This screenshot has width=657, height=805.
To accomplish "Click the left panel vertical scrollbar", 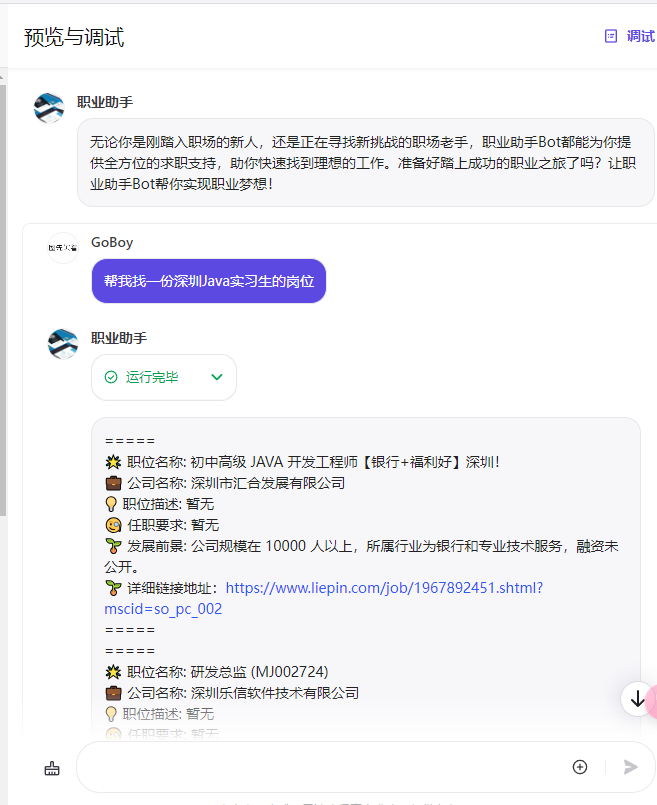I will coord(3,300).
